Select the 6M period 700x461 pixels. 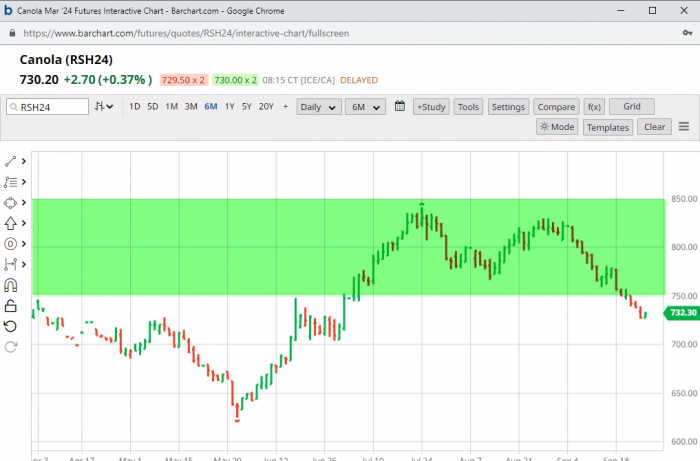pos(211,107)
